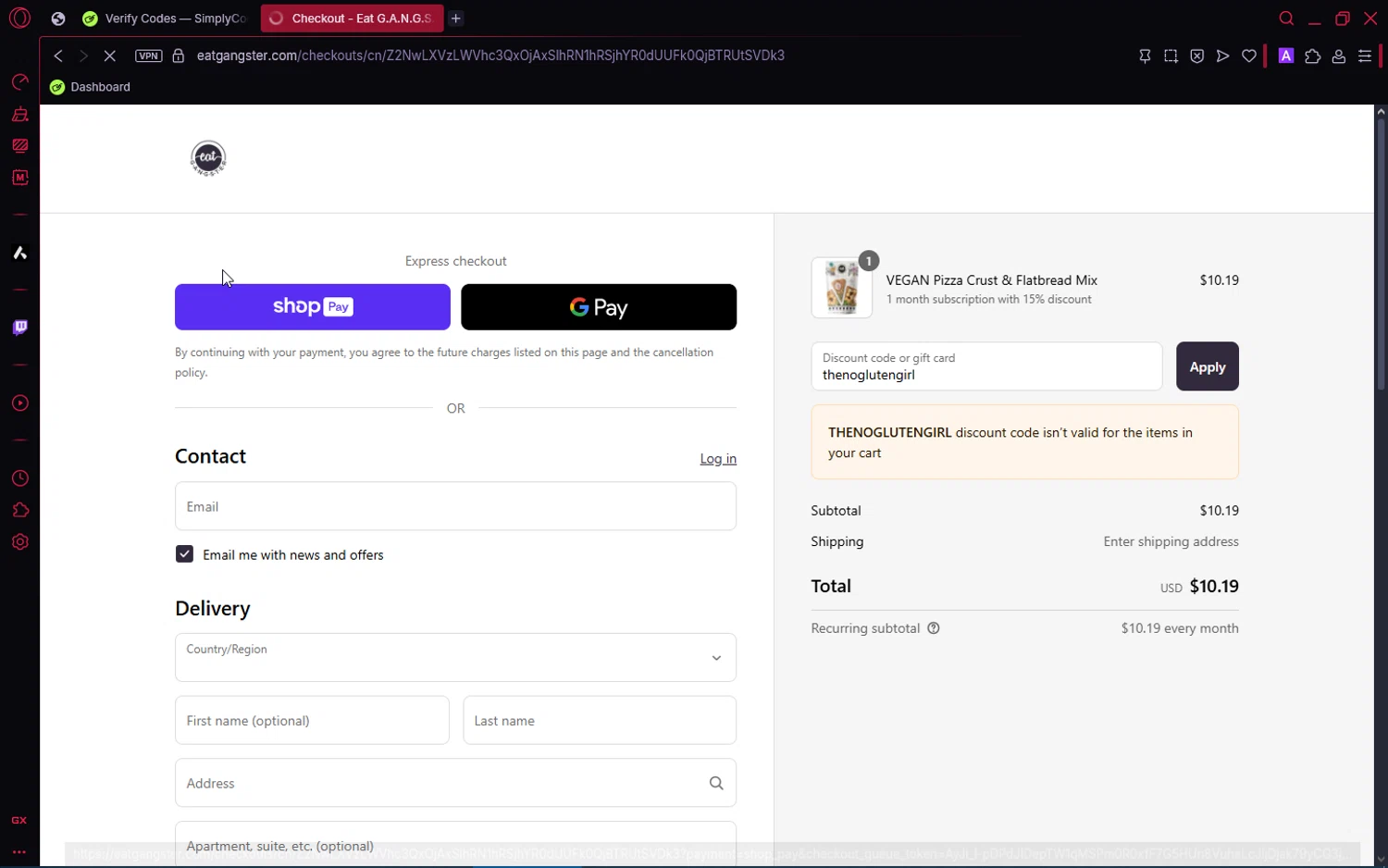This screenshot has height=868, width=1388.
Task: Pay with Google Pay button
Action: point(599,307)
